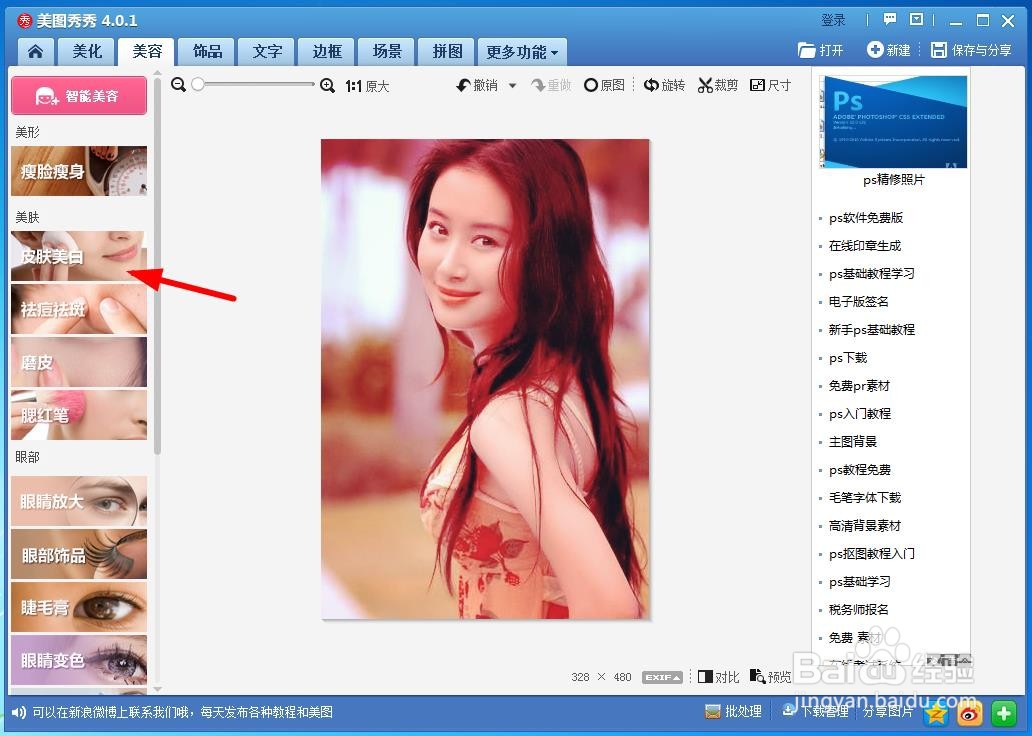Toggle the 对比 compare view
The image size is (1032, 736).
tap(718, 677)
